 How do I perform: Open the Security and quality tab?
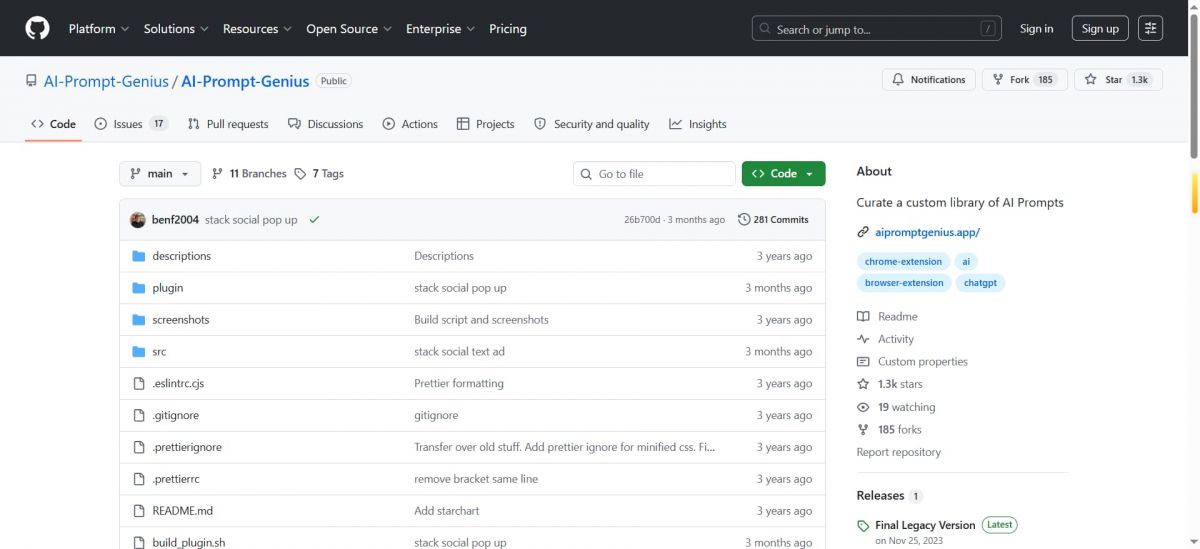click(x=592, y=124)
